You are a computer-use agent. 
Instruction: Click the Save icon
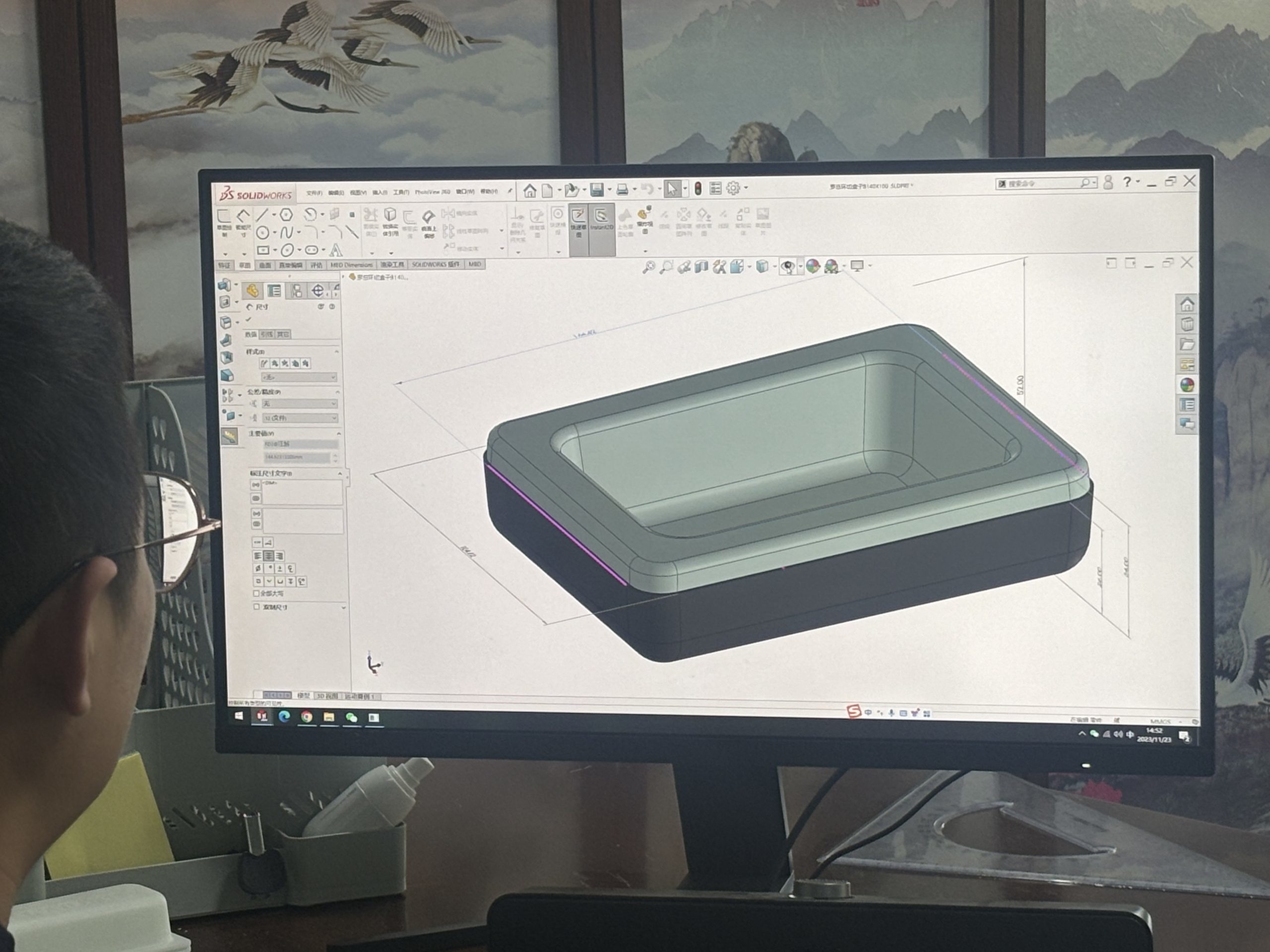pos(597,189)
